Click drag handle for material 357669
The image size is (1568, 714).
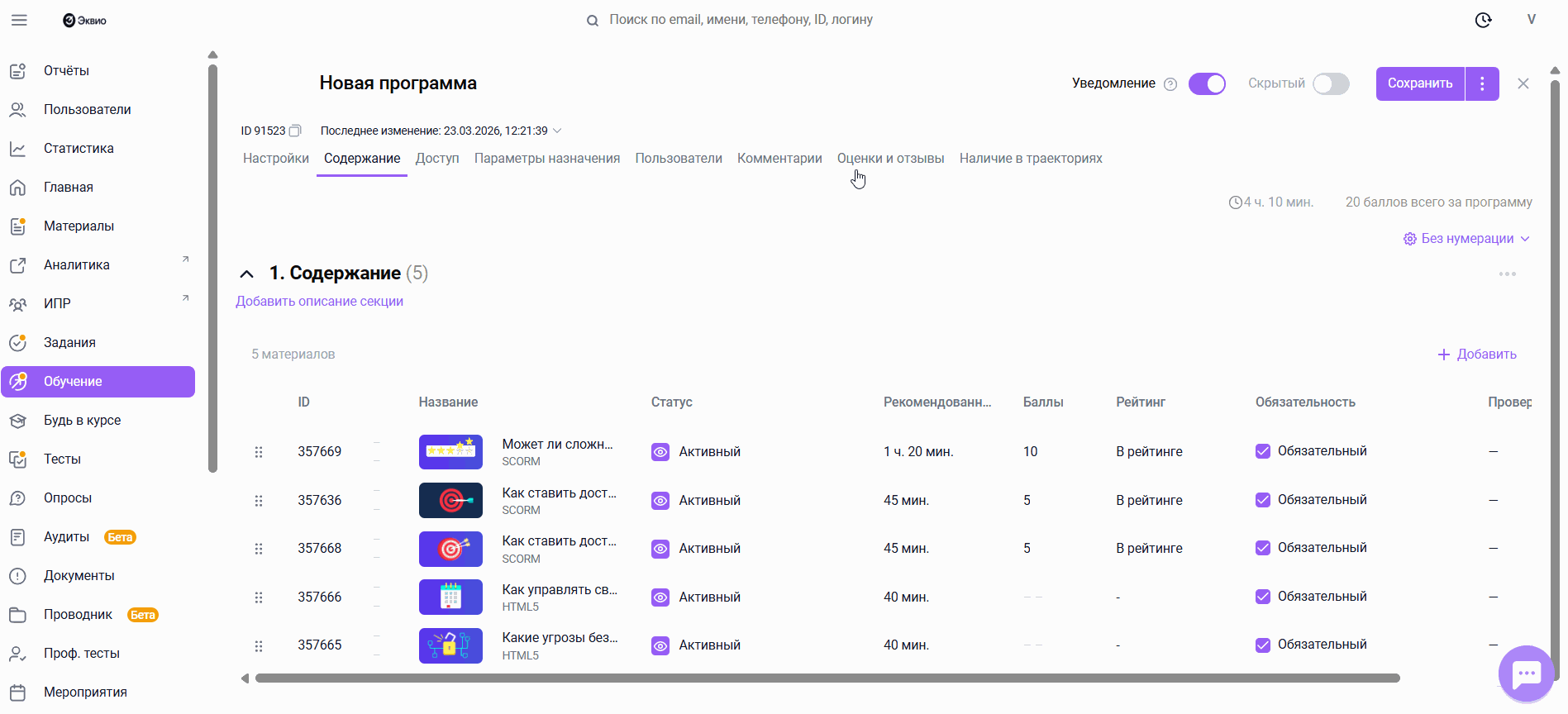(259, 452)
